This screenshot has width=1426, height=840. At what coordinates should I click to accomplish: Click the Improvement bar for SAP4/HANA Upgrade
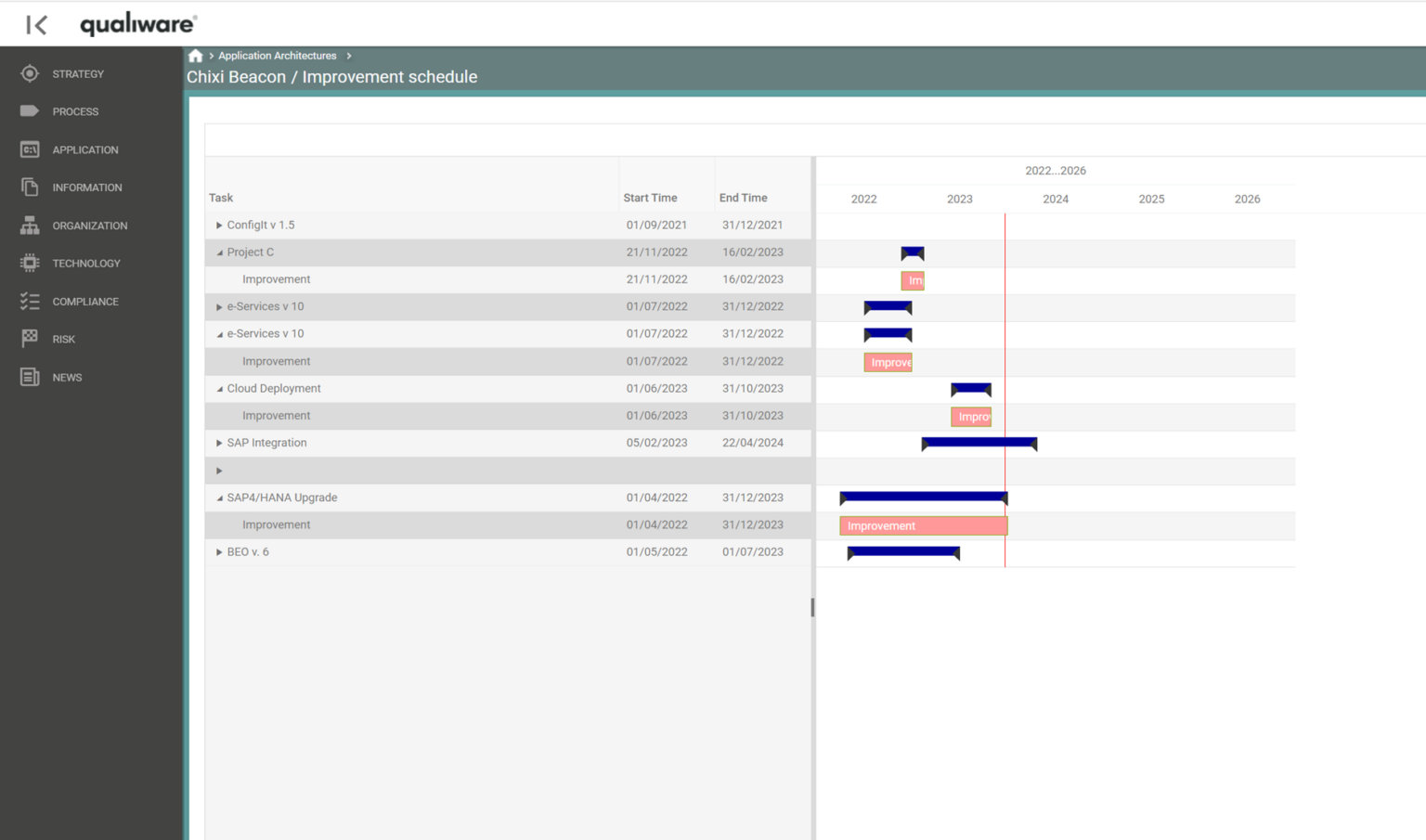pyautogui.click(x=923, y=525)
